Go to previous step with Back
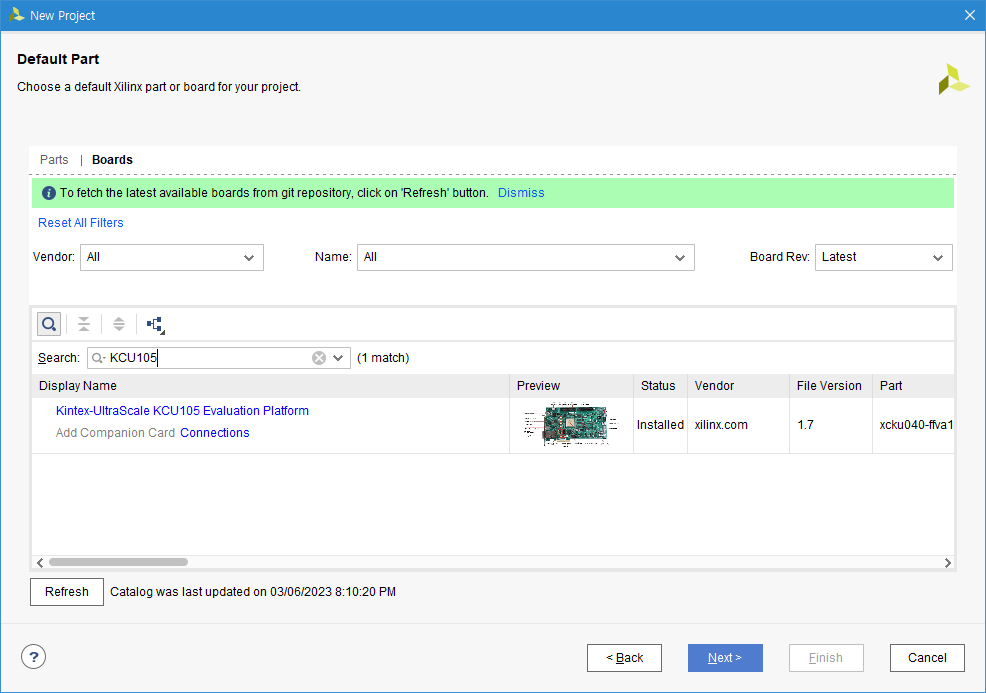Image resolution: width=986 pixels, height=693 pixels. tap(624, 658)
